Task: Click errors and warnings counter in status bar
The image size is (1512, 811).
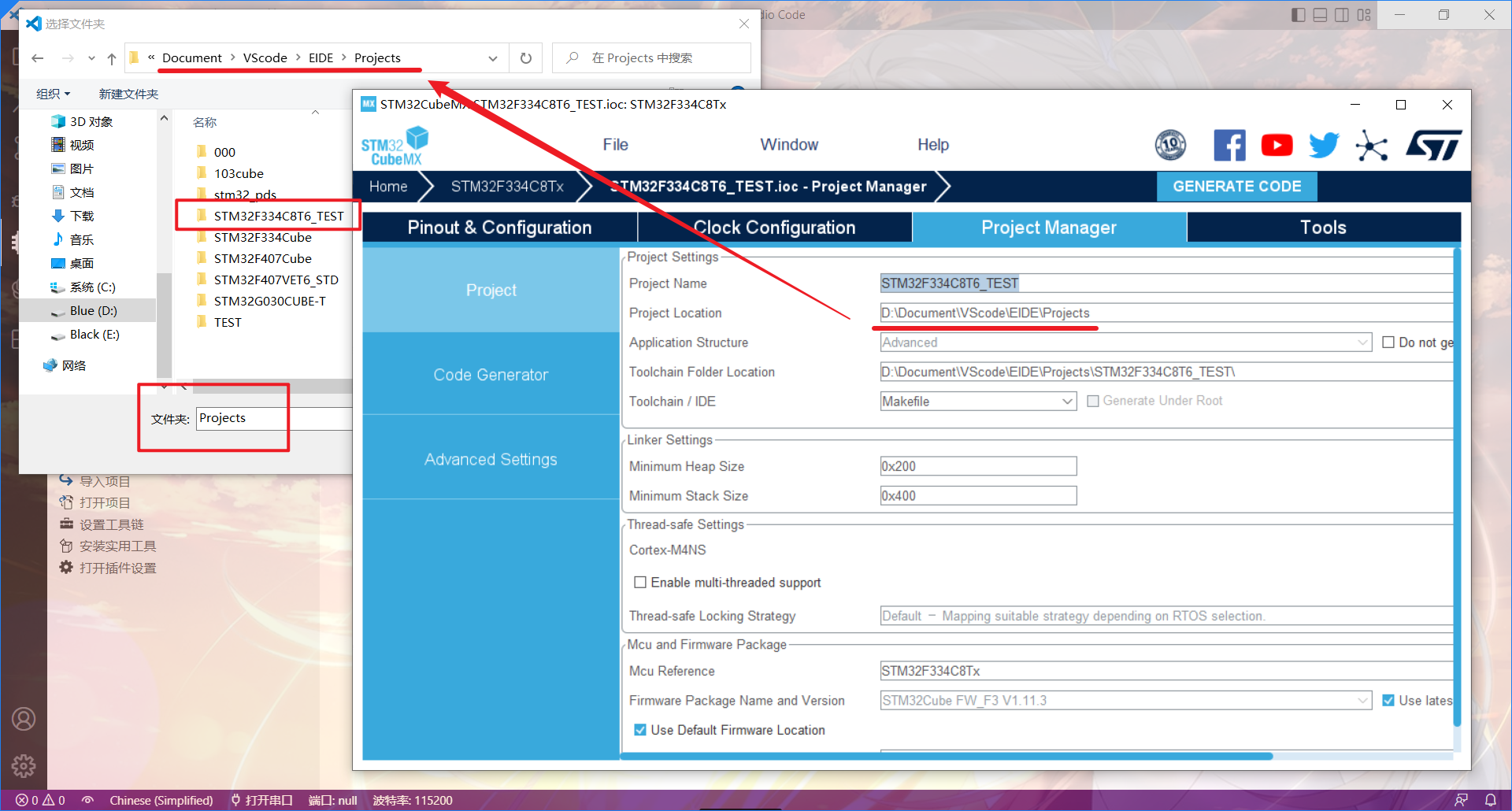Action: (41, 800)
